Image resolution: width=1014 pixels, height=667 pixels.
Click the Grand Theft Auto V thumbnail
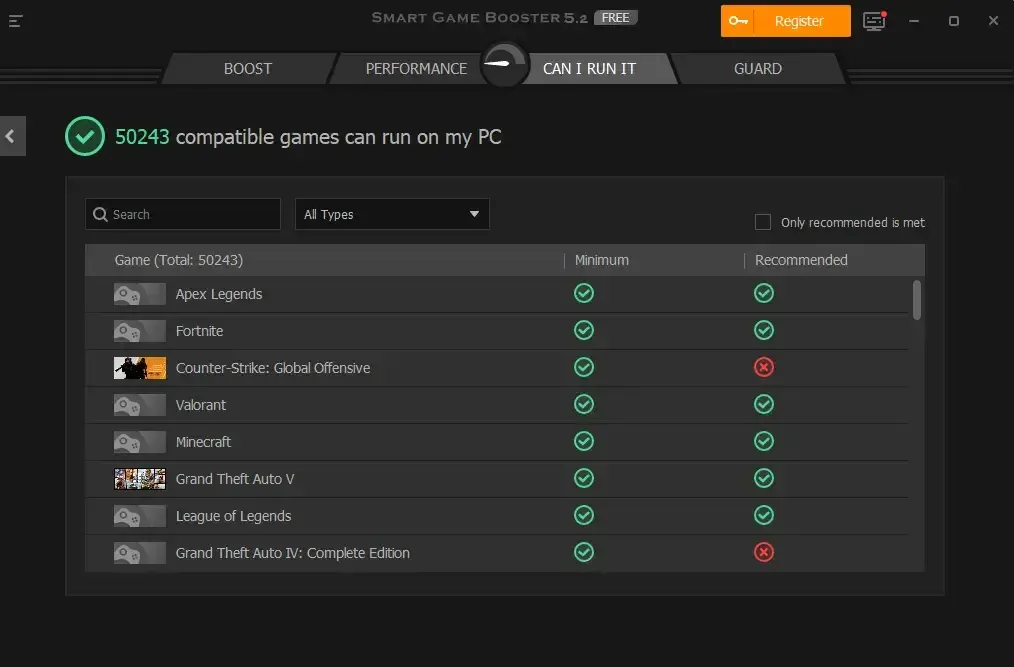coord(140,478)
